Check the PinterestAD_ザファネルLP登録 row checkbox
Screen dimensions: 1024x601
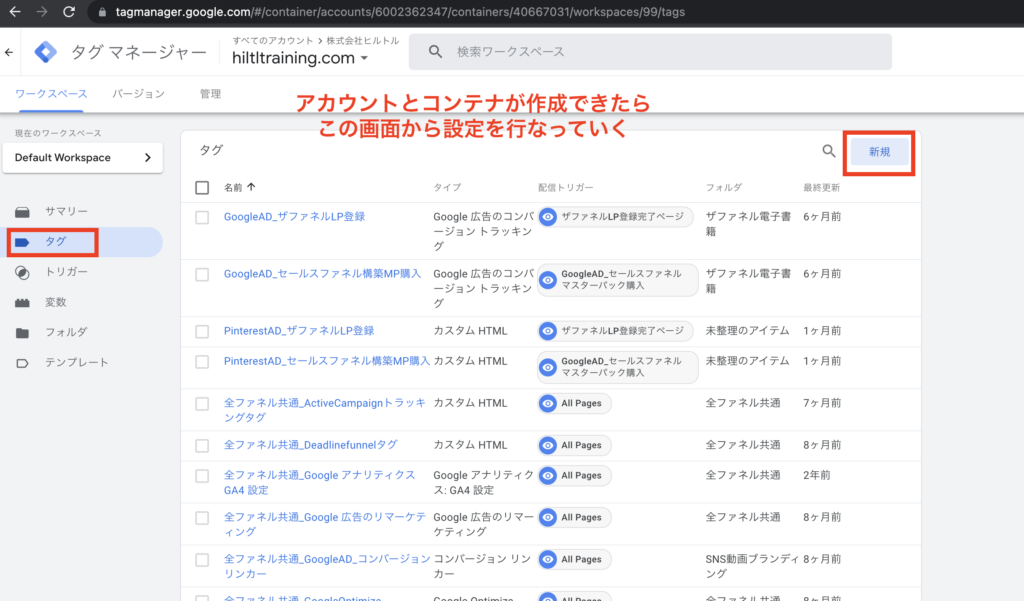point(202,332)
